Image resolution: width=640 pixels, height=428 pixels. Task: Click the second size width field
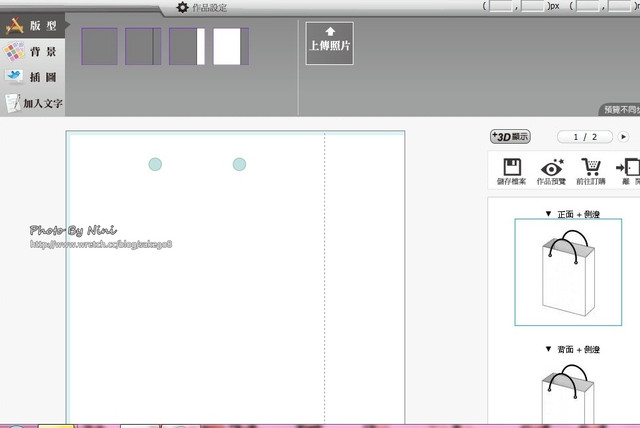tap(587, 6)
